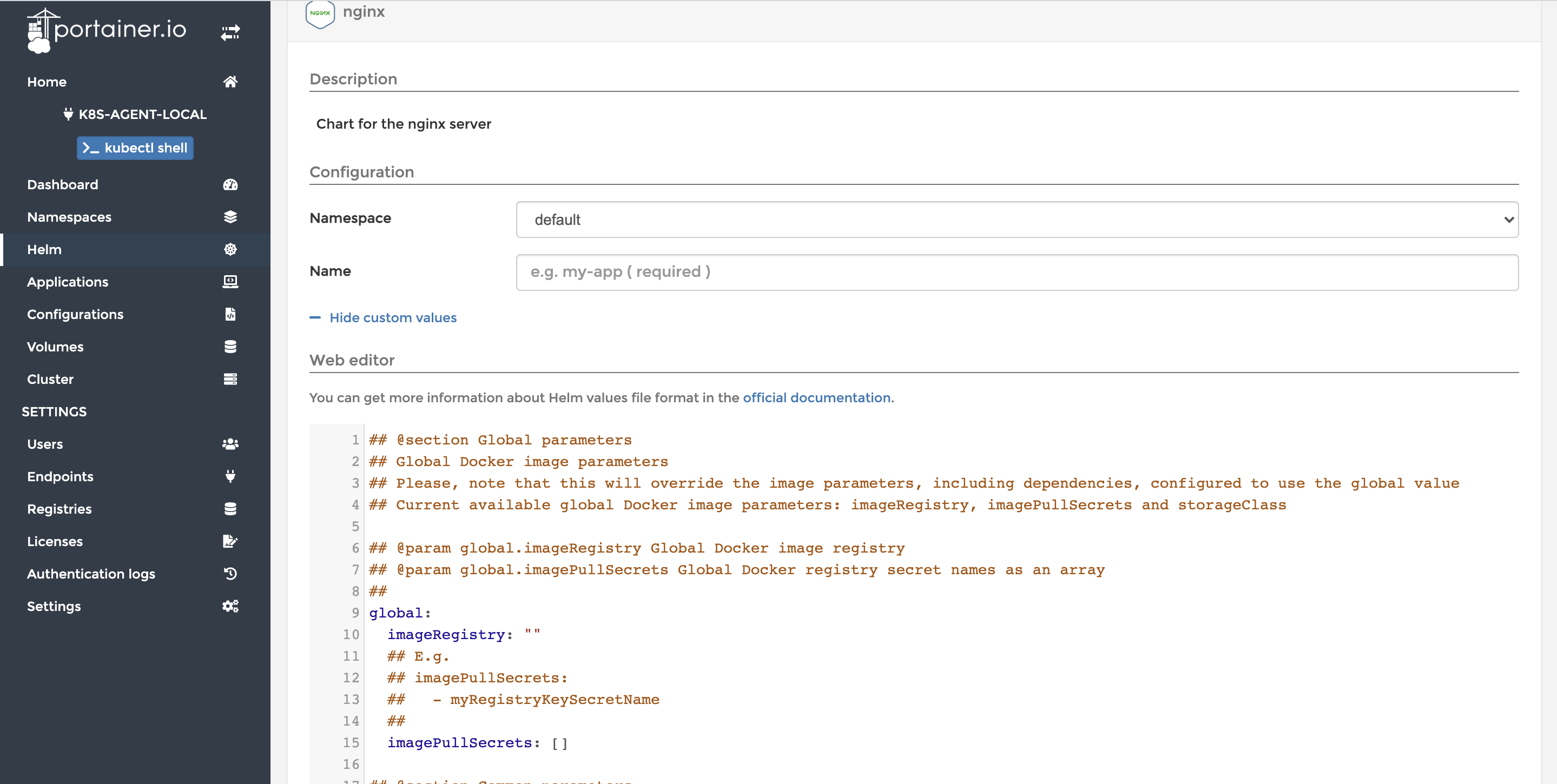Screen dimensions: 1557x784
Task: Click the Authentication logs history icon
Action: click(x=230, y=573)
